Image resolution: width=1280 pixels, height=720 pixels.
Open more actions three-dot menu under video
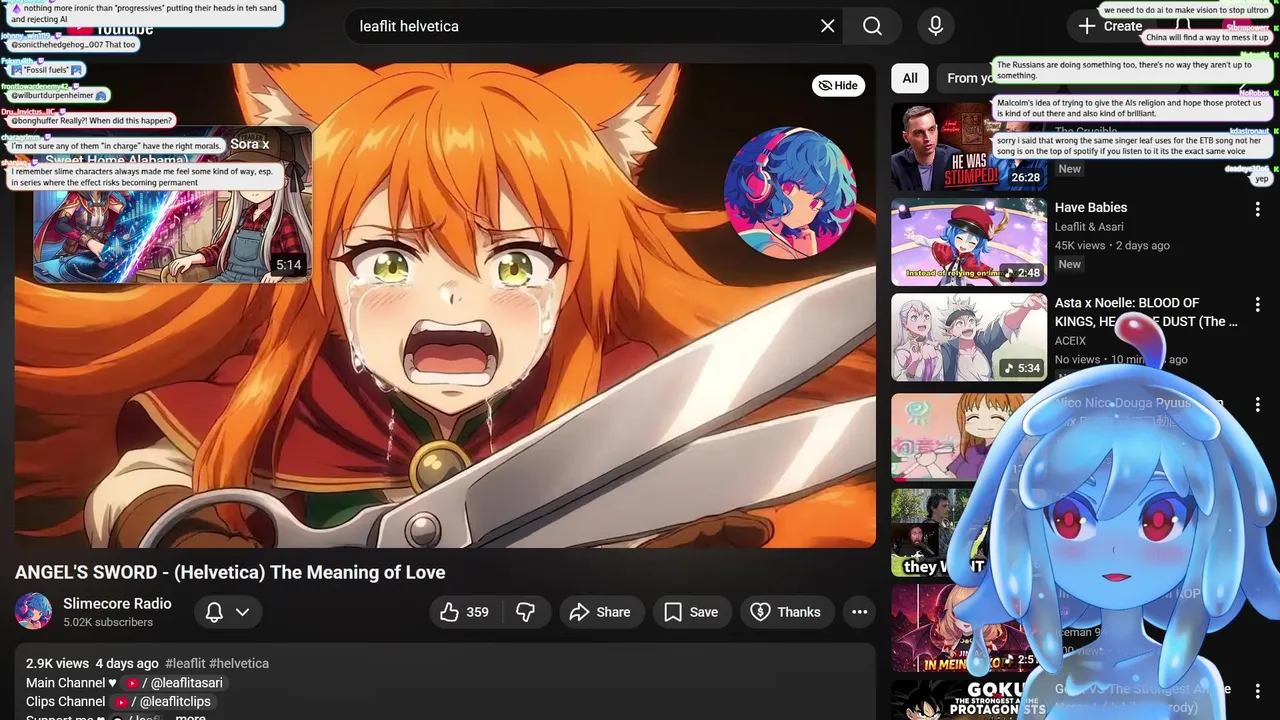(859, 612)
